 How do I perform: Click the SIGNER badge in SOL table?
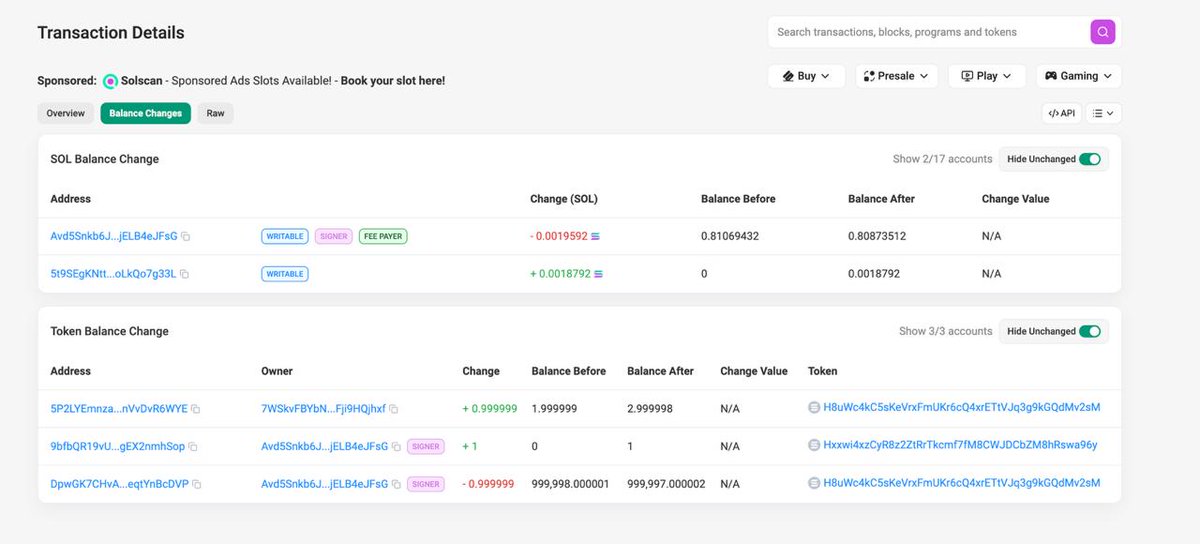(x=333, y=236)
